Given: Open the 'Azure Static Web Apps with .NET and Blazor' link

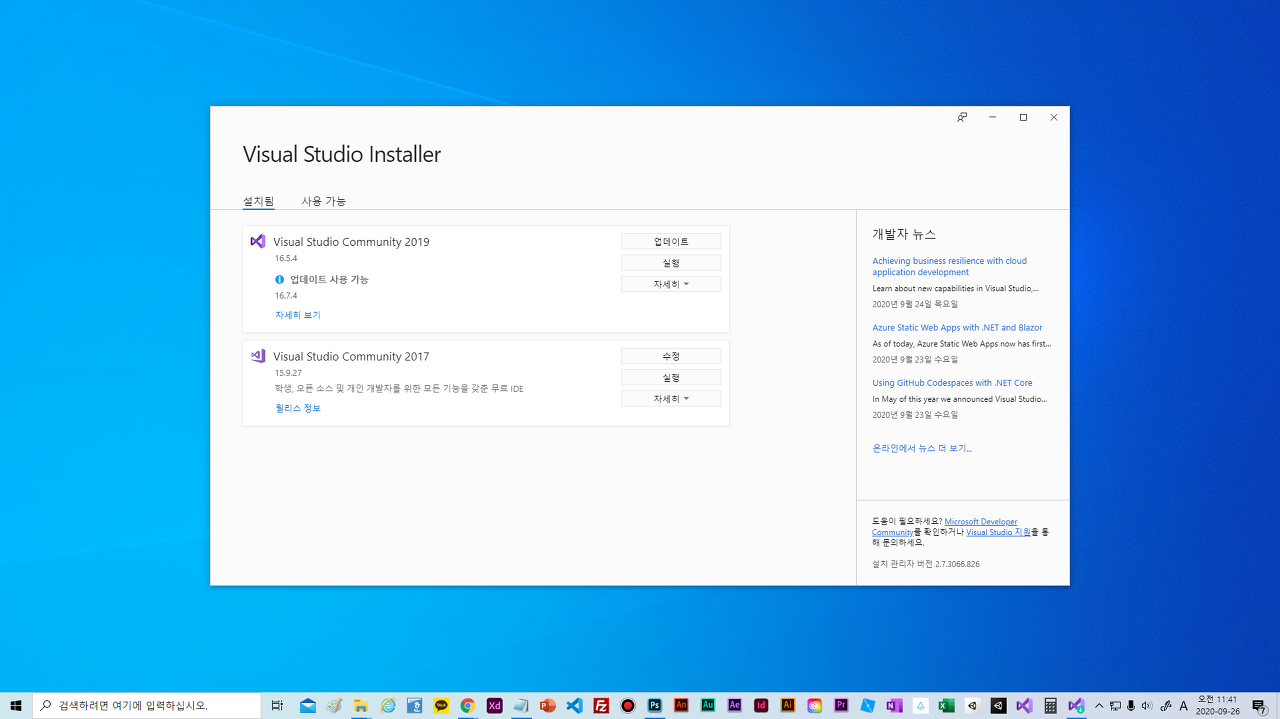Looking at the screenshot, I should 957,327.
